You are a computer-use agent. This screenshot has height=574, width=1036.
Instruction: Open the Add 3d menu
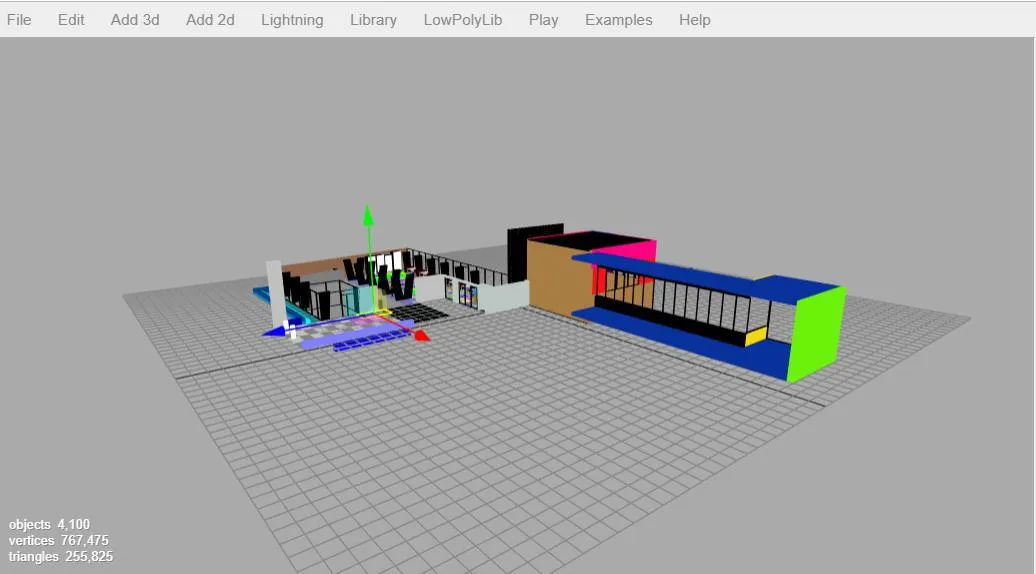pyautogui.click(x=135, y=20)
